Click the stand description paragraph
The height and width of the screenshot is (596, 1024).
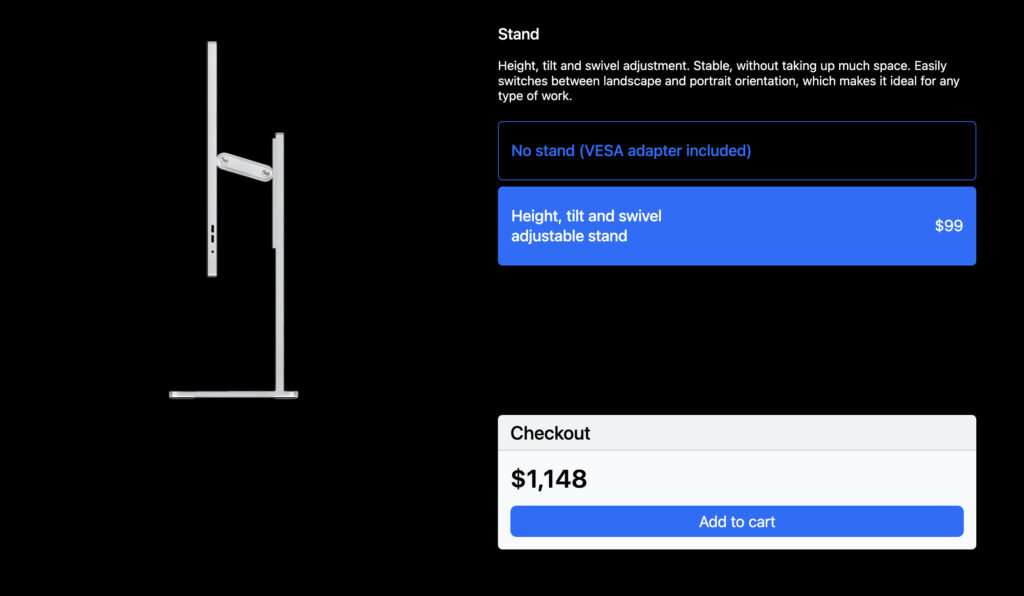tap(728, 81)
